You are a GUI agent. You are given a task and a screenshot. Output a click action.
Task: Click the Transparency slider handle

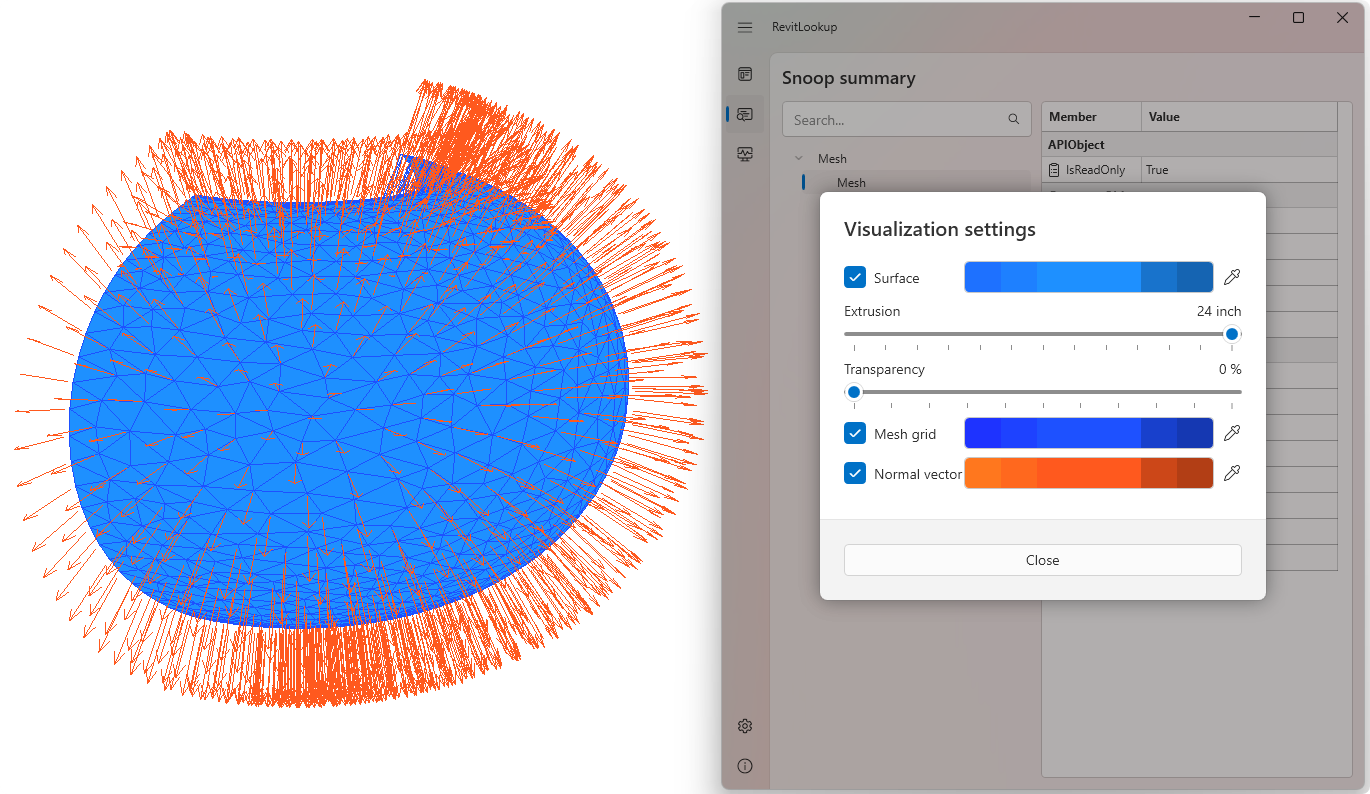tap(854, 391)
